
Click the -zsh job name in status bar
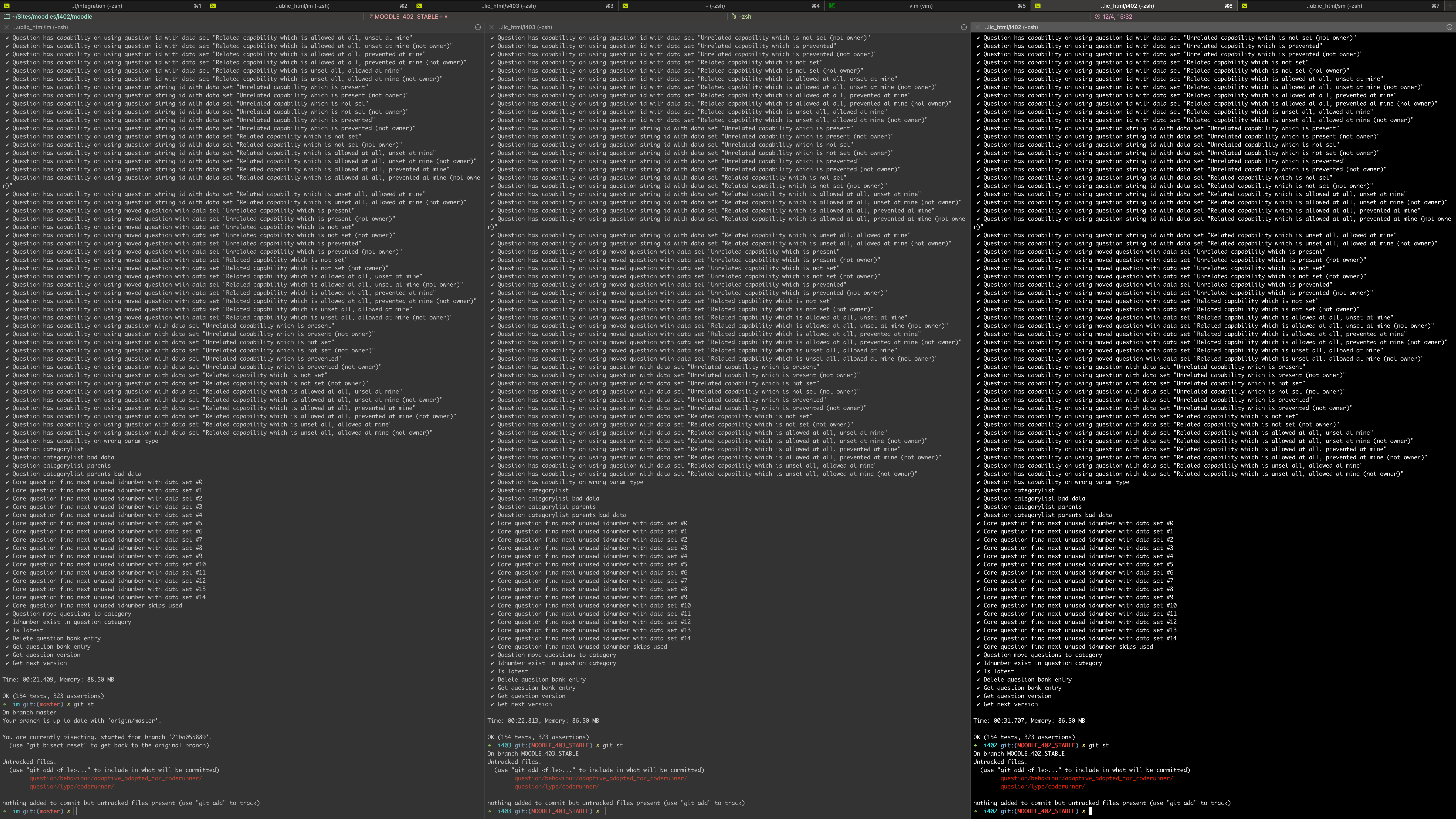[x=745, y=16]
